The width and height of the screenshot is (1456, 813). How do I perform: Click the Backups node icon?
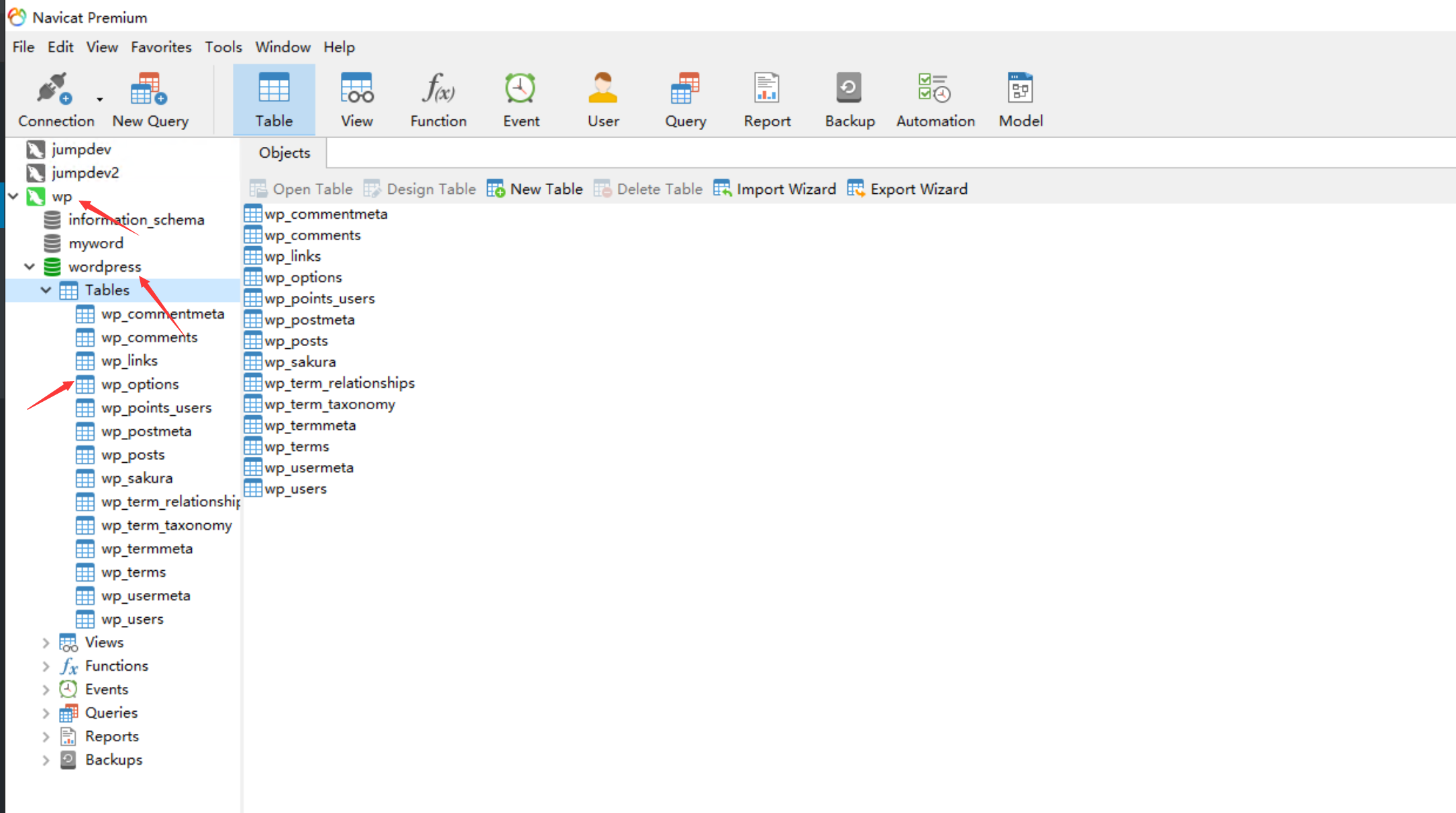click(x=68, y=759)
